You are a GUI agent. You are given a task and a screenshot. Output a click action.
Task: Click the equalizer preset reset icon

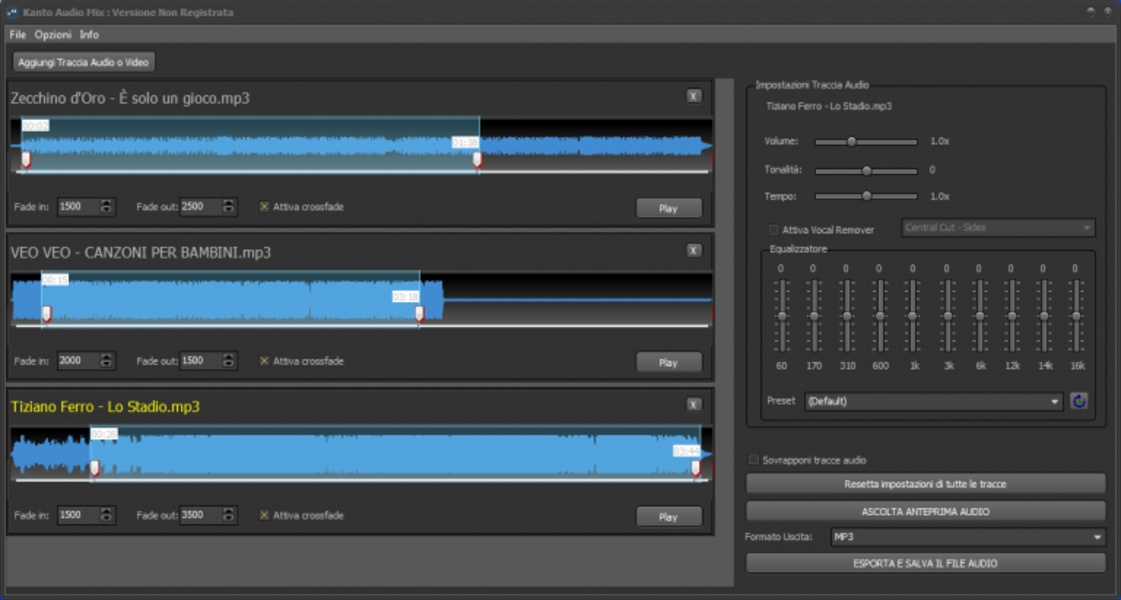[1079, 401]
